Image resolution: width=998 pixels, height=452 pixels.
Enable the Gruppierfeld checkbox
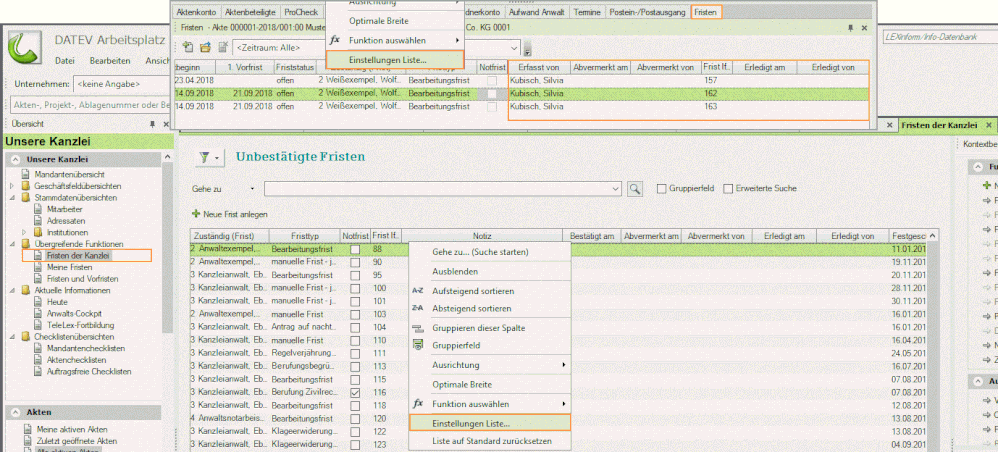point(662,188)
